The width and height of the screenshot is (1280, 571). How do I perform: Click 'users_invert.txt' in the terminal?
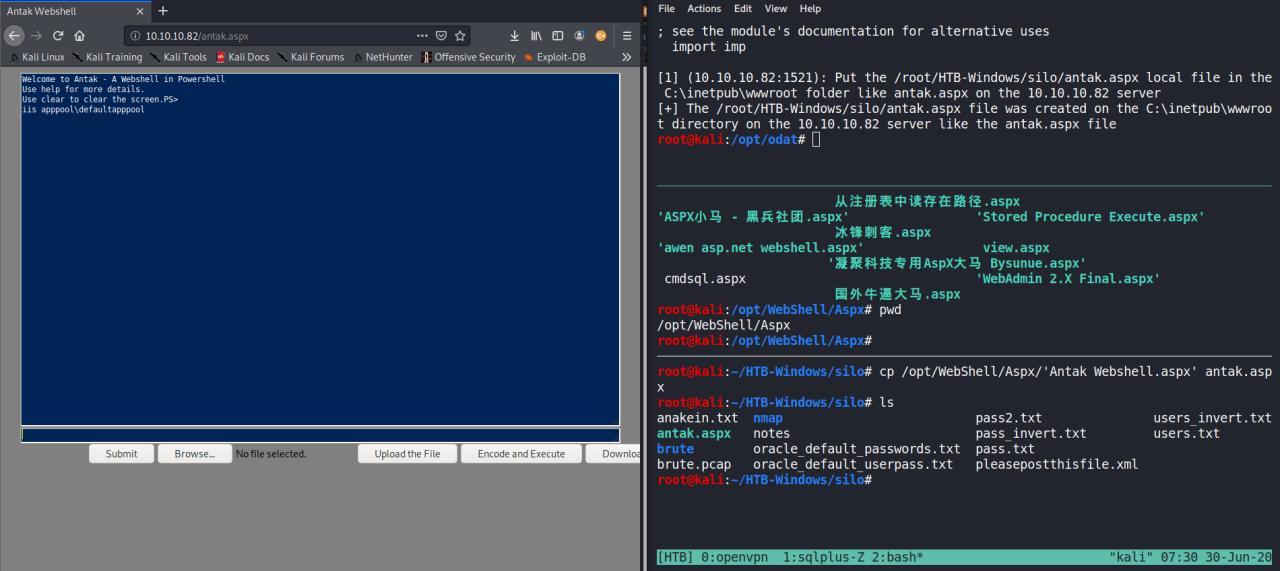tap(1212, 418)
